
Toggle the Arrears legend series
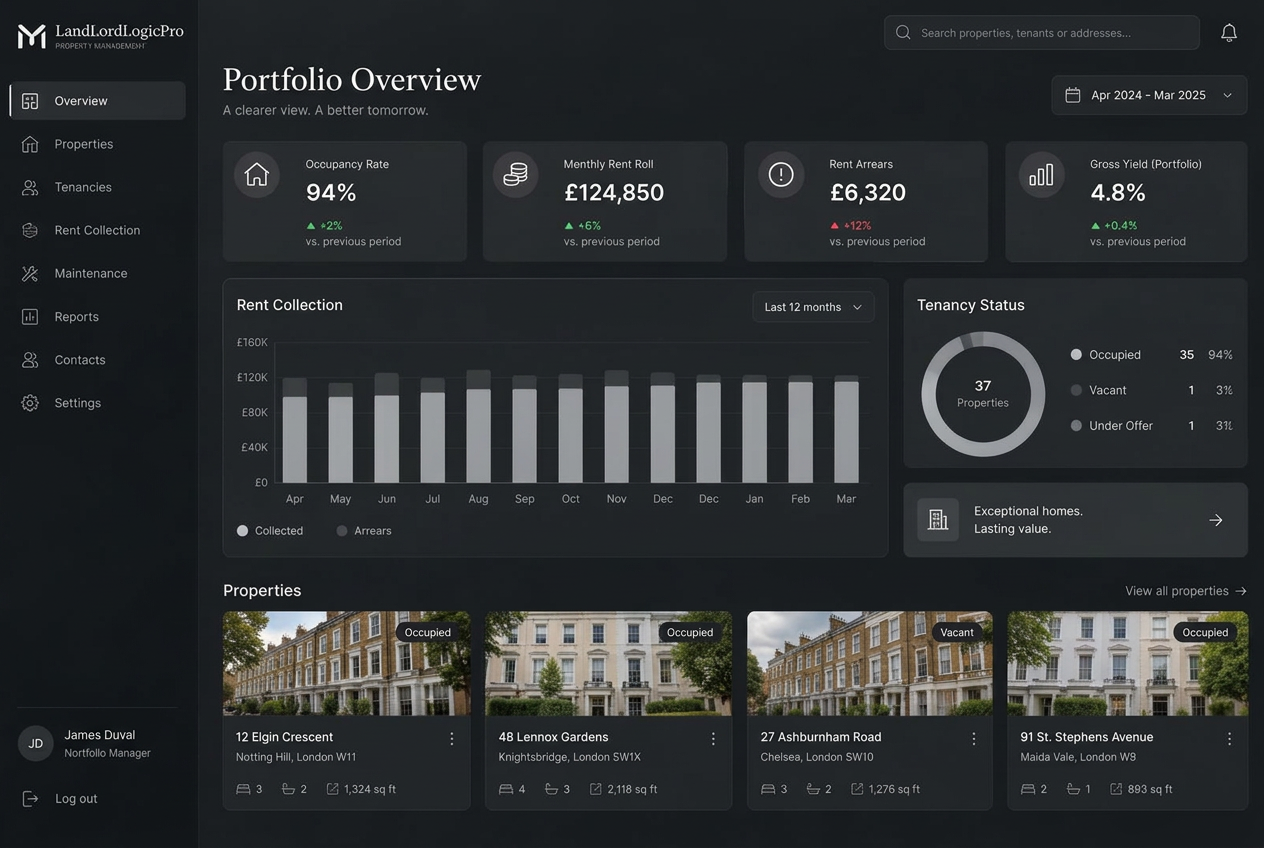(364, 531)
